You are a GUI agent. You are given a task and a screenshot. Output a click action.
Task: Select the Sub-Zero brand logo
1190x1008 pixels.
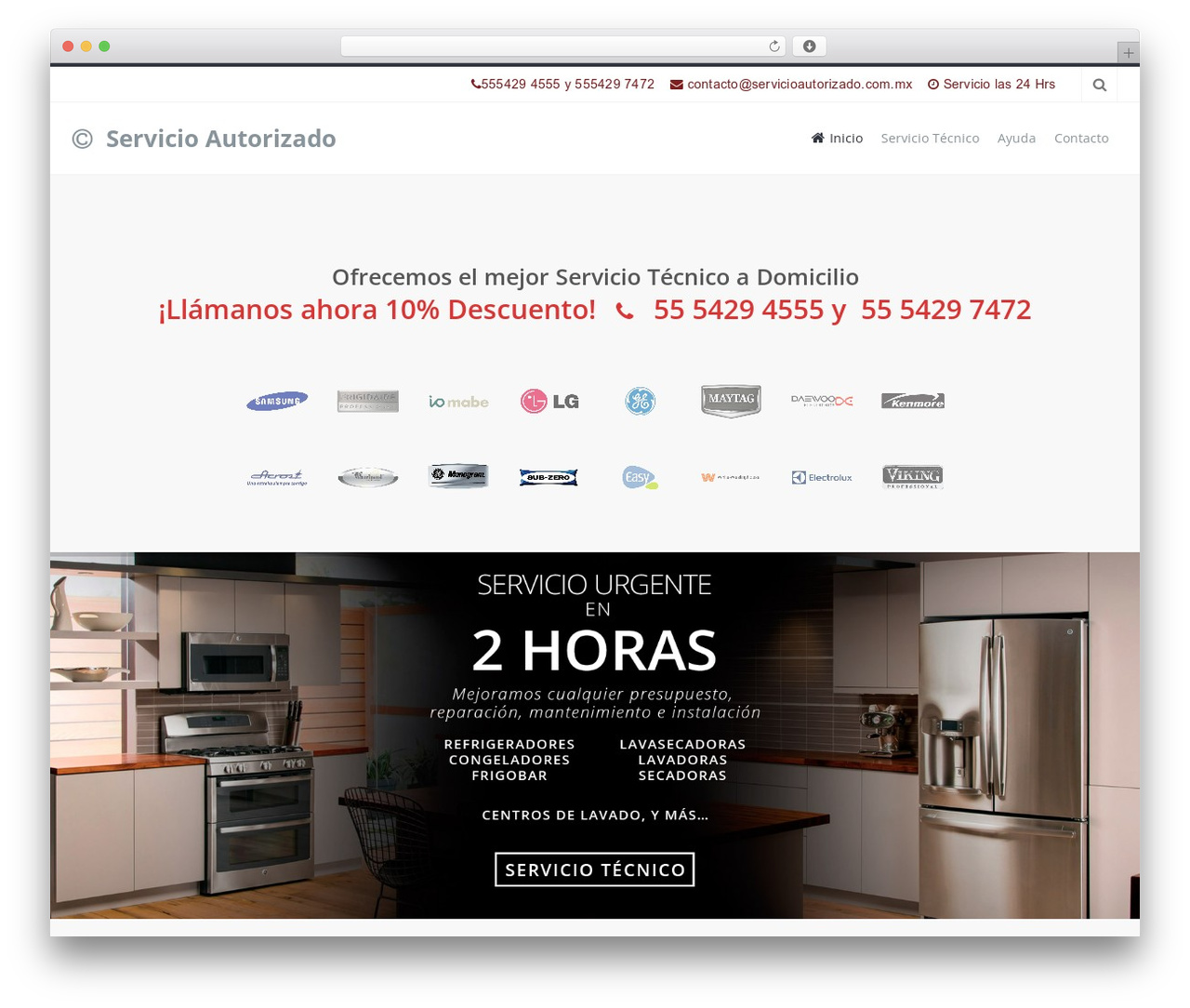549,477
